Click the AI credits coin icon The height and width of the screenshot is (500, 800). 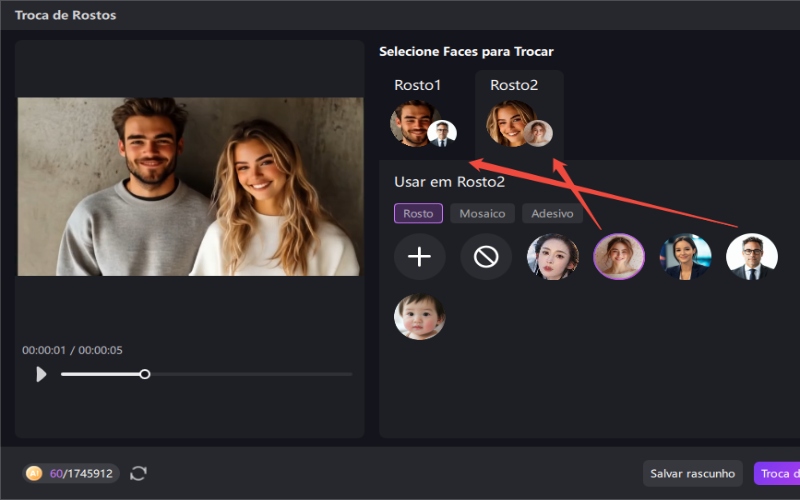click(x=35, y=473)
